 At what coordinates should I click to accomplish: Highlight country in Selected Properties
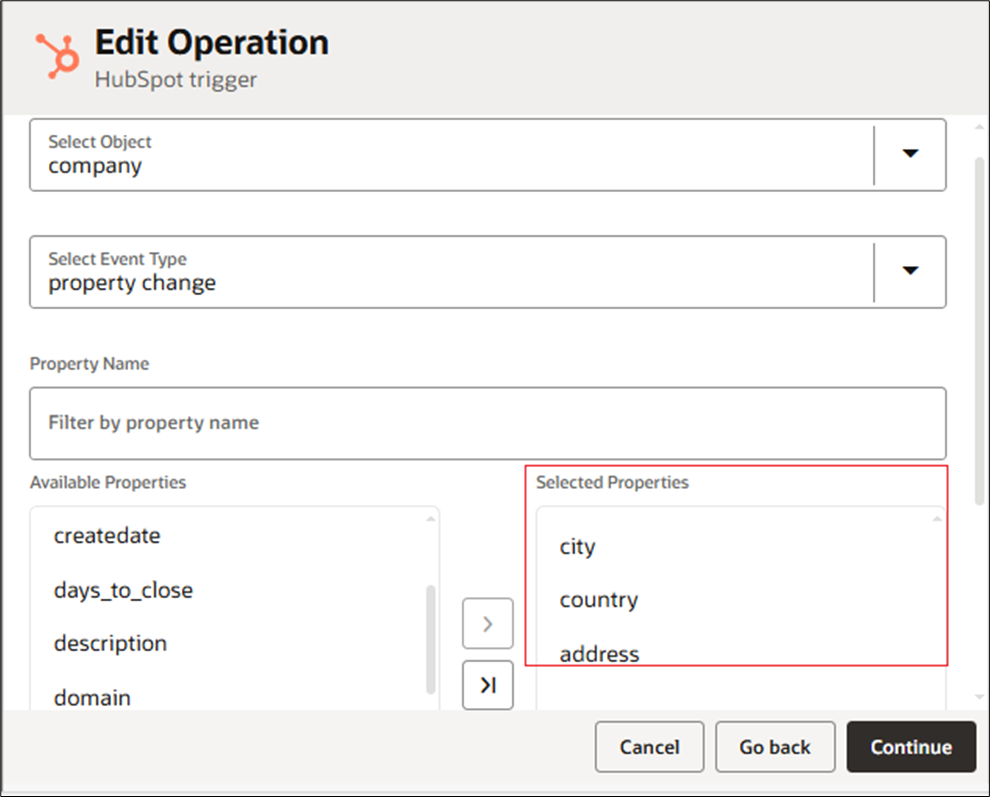click(x=598, y=600)
